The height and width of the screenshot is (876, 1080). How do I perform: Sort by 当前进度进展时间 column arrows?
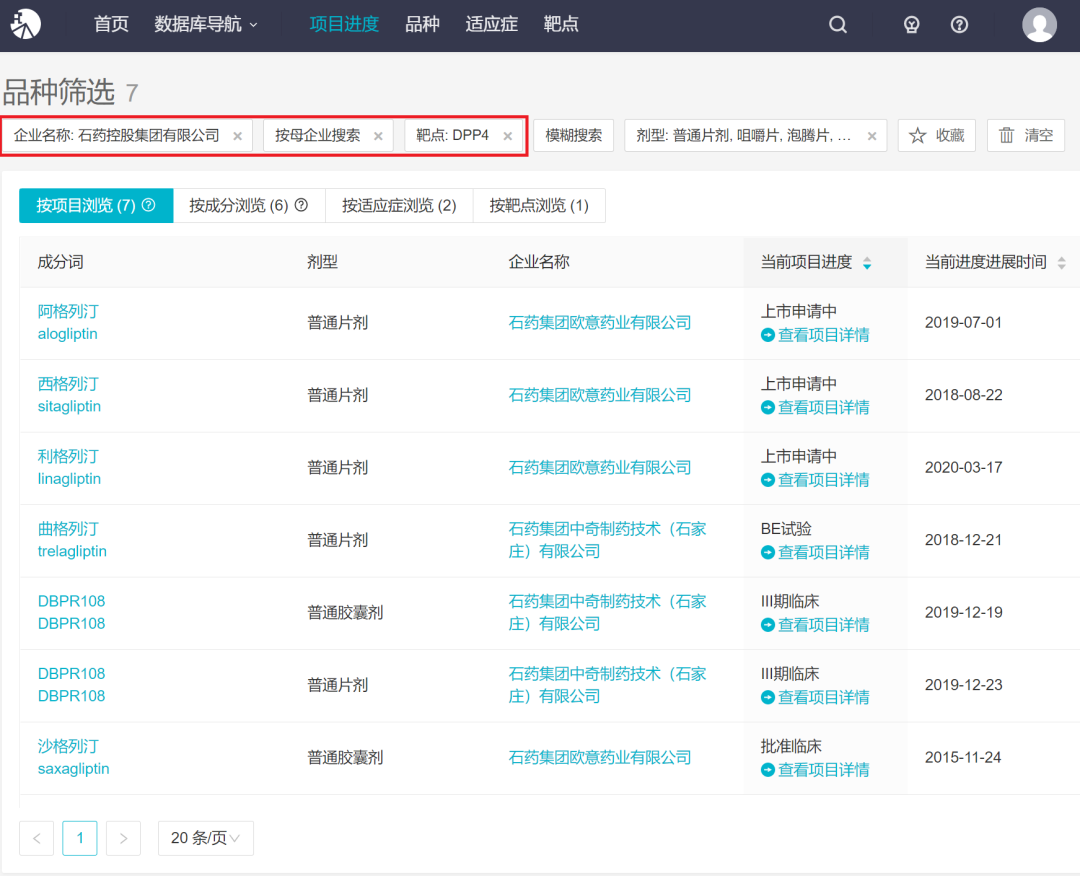point(1061,262)
